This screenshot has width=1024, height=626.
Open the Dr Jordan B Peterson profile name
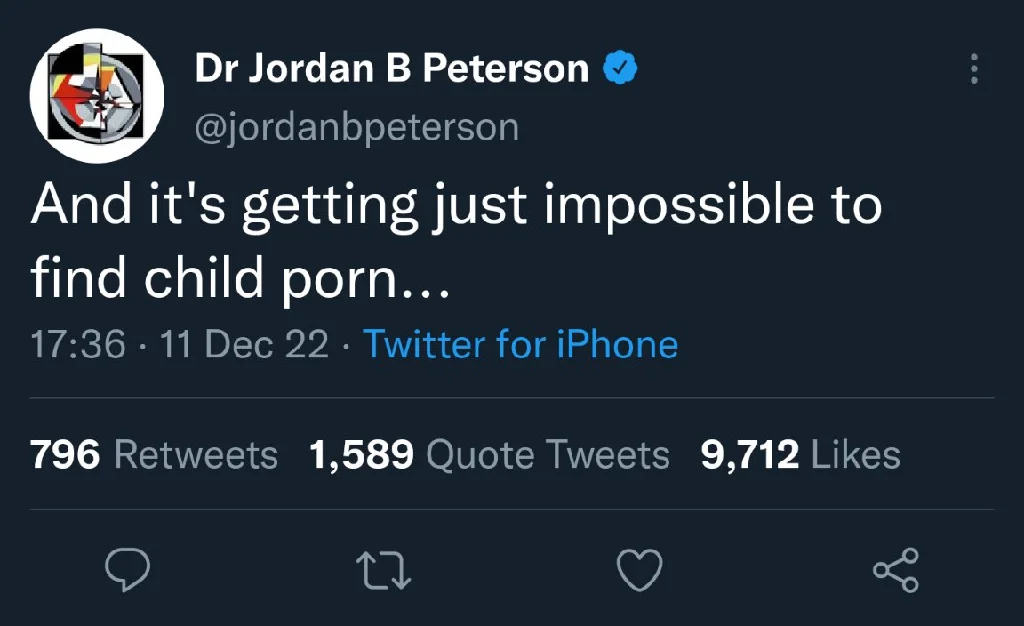tap(392, 68)
